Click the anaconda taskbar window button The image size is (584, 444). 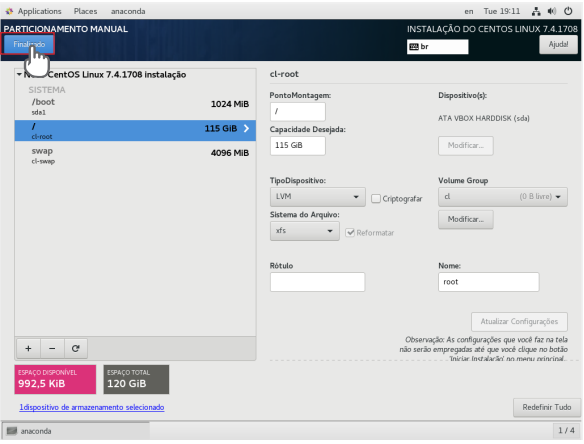tap(76, 431)
